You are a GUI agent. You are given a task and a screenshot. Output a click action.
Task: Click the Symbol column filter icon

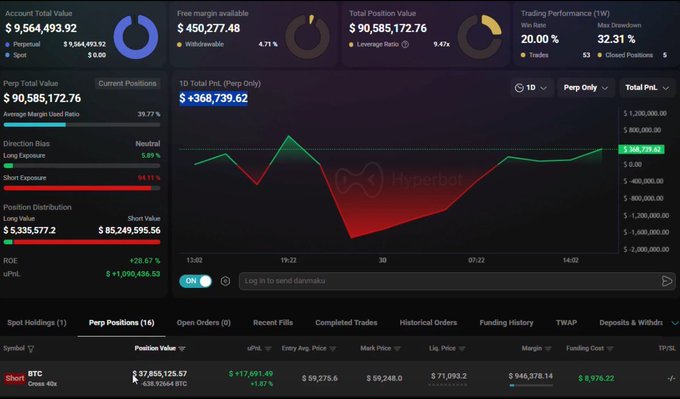31,349
